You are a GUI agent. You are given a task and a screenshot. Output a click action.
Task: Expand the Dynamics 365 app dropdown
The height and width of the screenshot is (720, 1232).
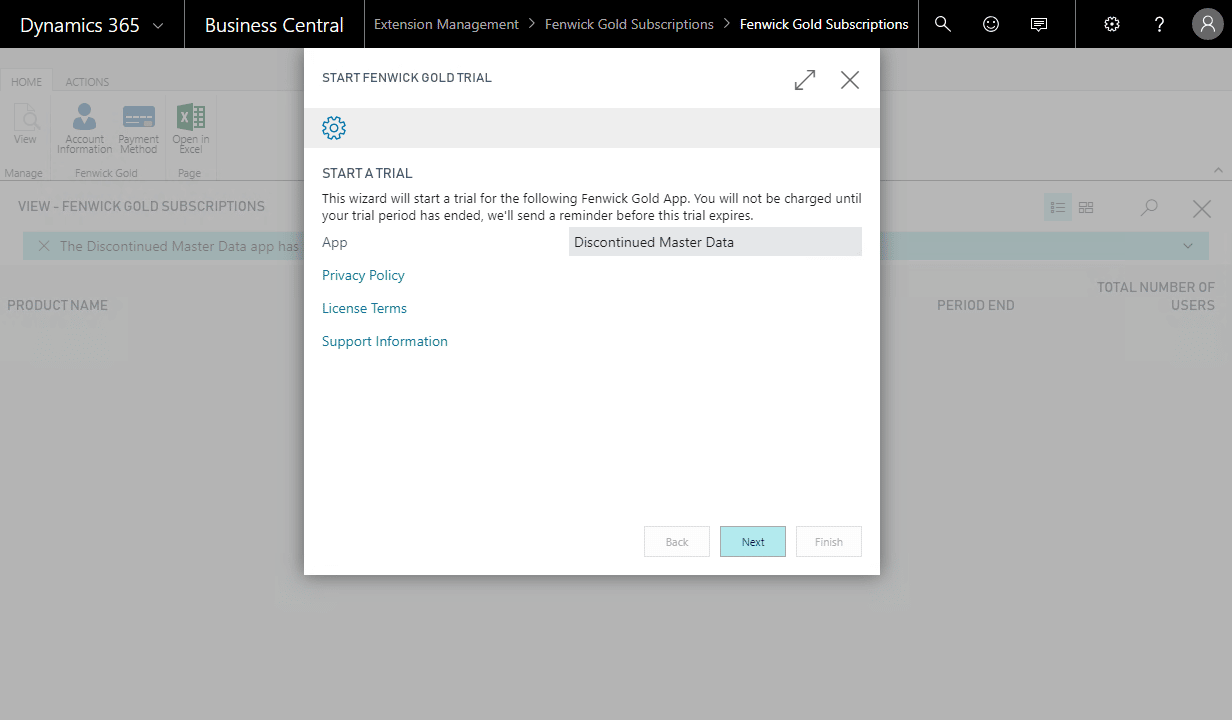158,26
